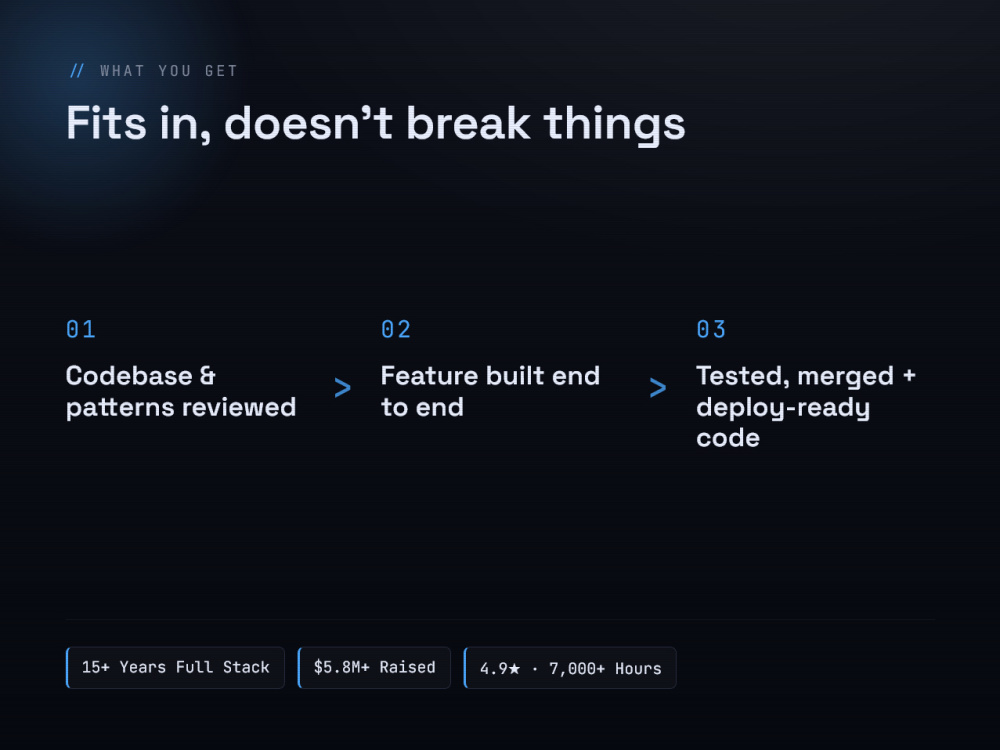Click the arrow after 'Codebase & patterns reviewed'
Viewport: 1000px width, 750px height.
342,388
